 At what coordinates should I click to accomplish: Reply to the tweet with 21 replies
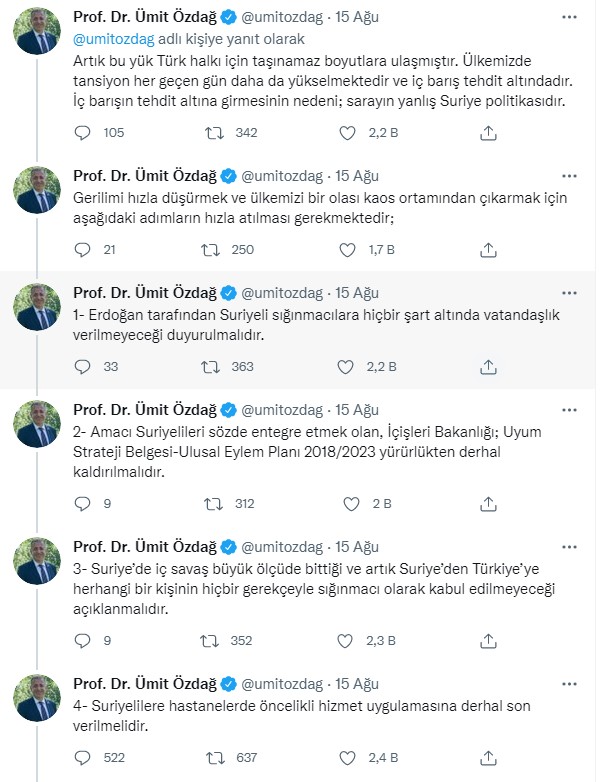[83, 250]
